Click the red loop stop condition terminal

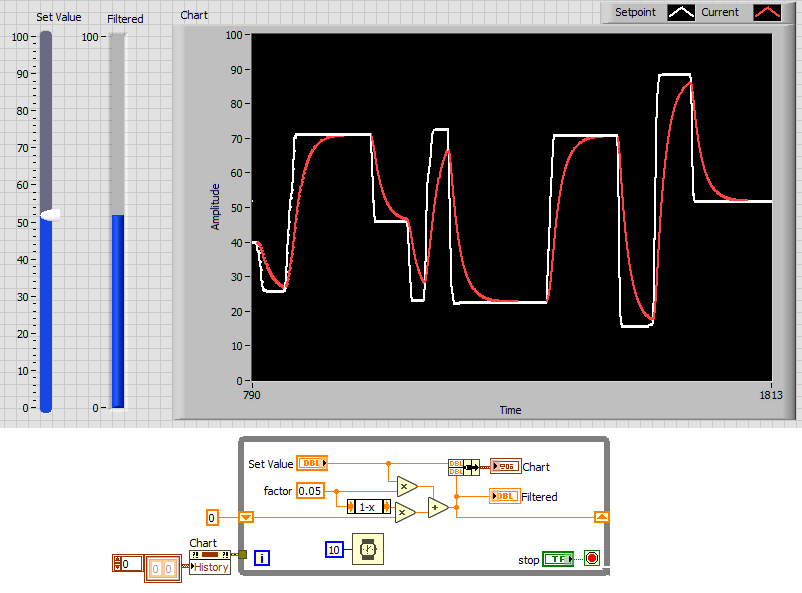[591, 559]
